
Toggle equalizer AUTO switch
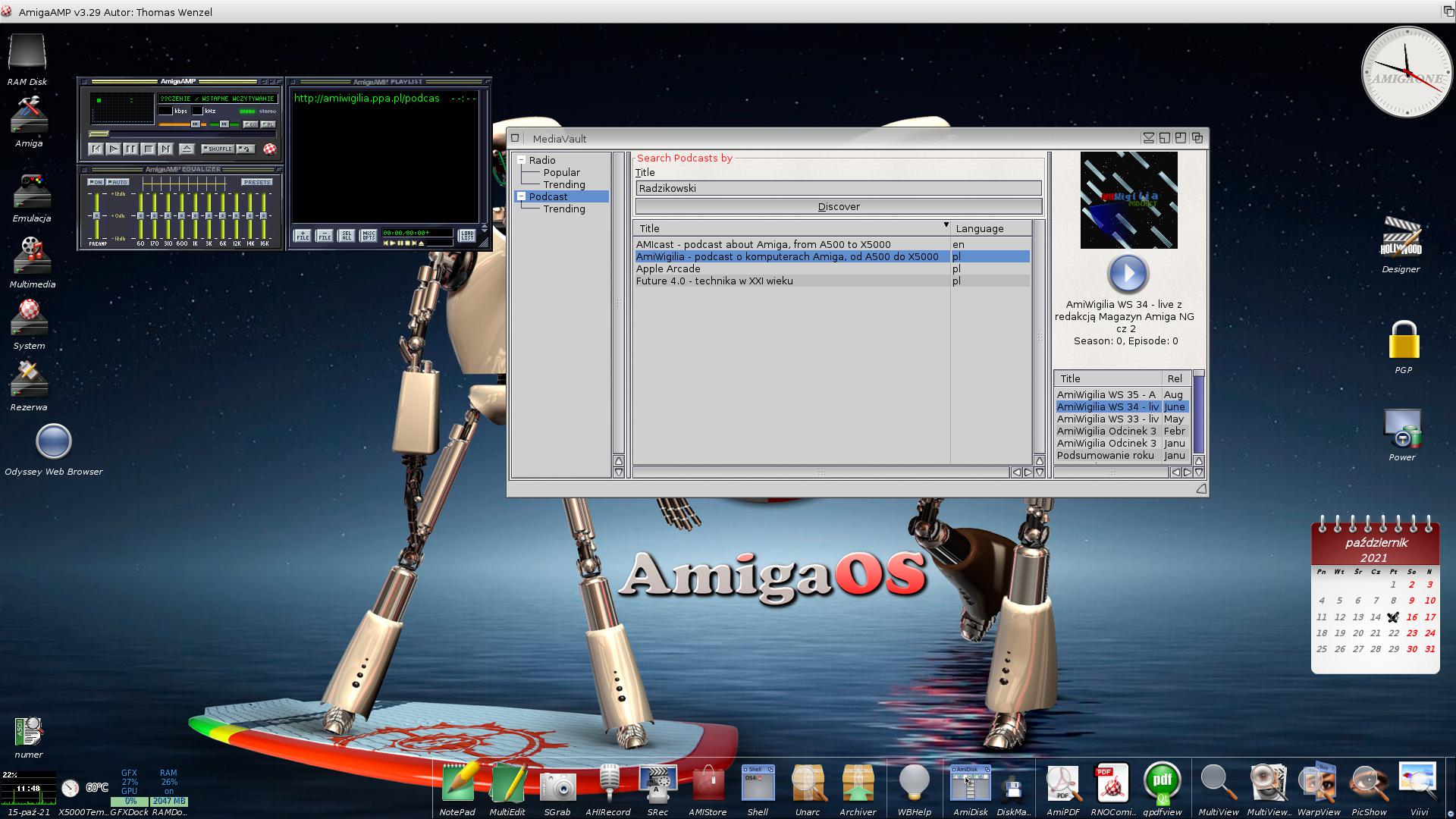tap(118, 182)
